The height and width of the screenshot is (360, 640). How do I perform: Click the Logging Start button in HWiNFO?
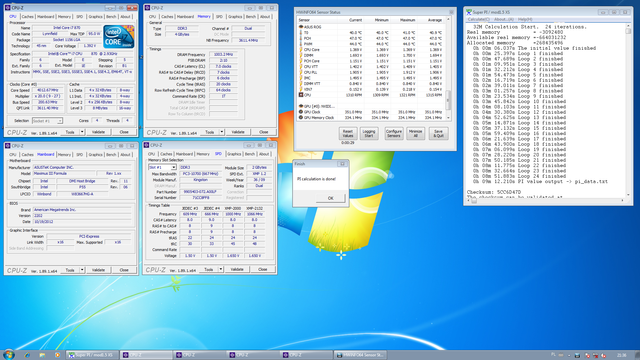pos(369,133)
